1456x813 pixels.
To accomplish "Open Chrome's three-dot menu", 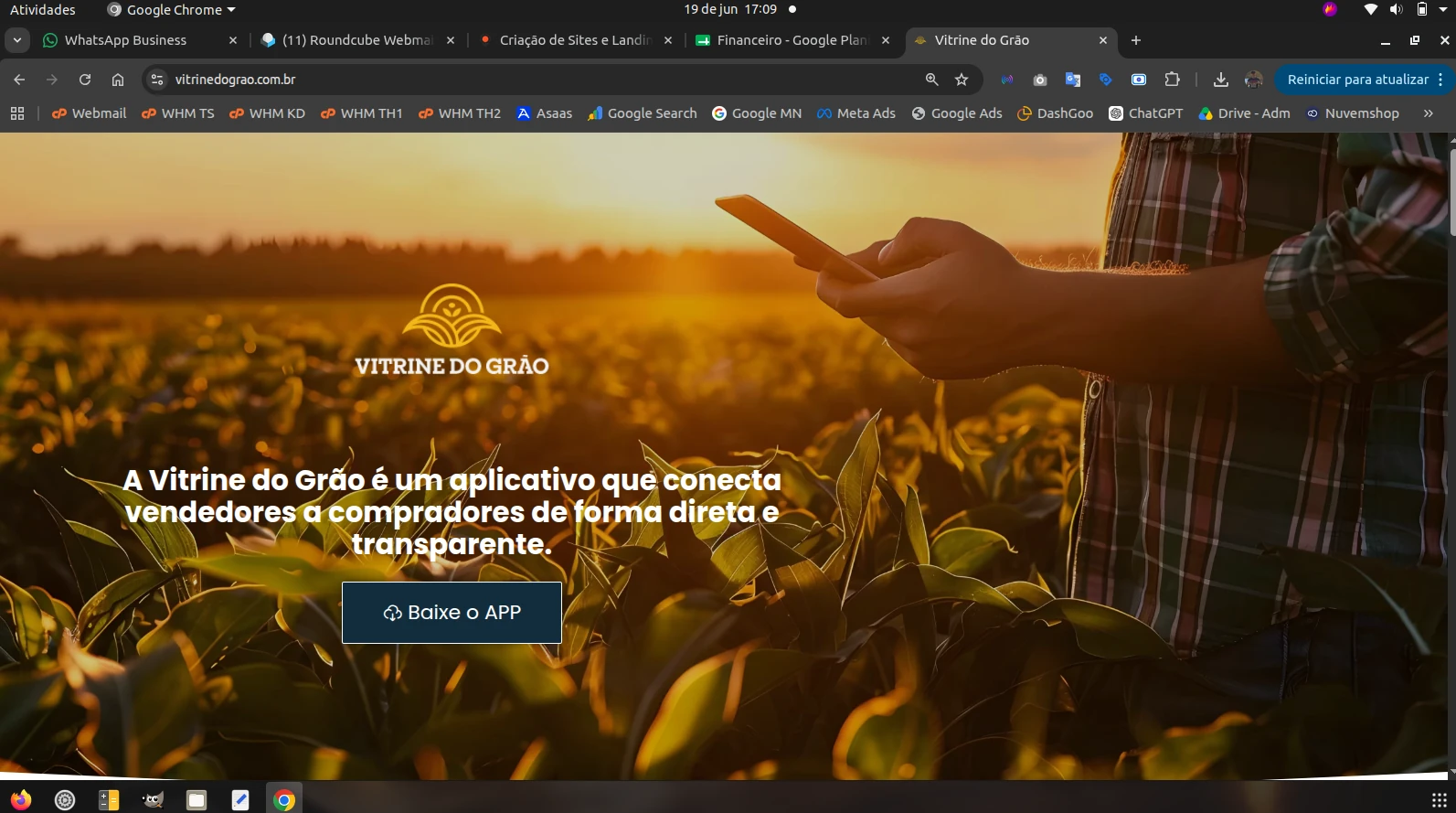I will (x=1440, y=80).
